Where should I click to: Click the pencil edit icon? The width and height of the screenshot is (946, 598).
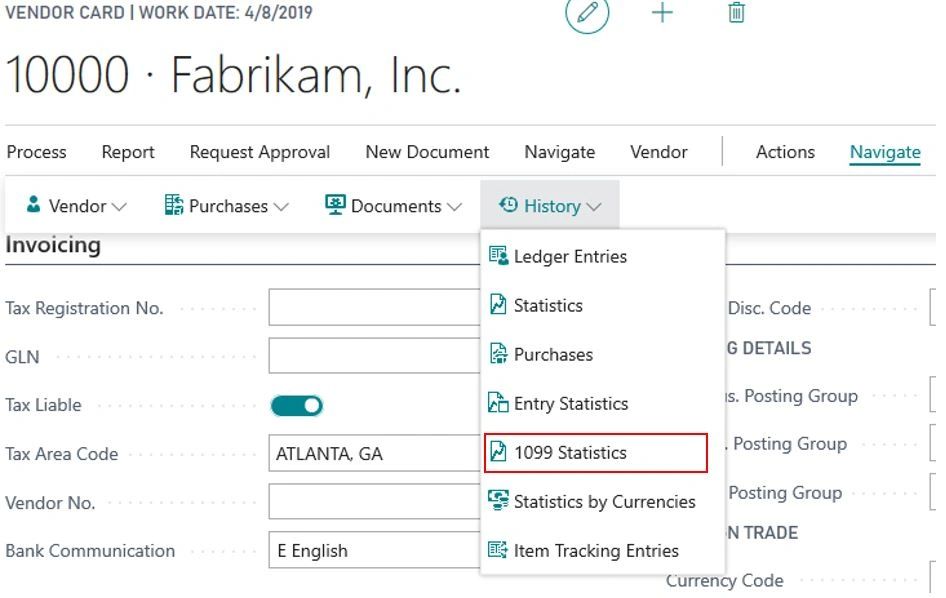pyautogui.click(x=587, y=13)
